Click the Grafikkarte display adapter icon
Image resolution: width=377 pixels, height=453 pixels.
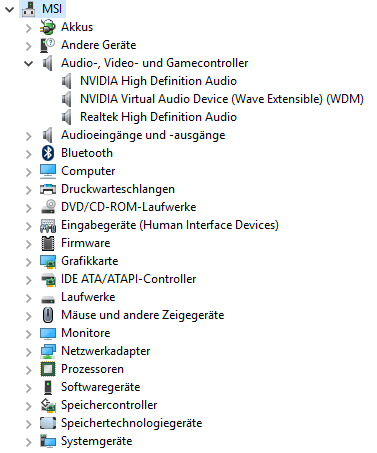(x=48, y=261)
